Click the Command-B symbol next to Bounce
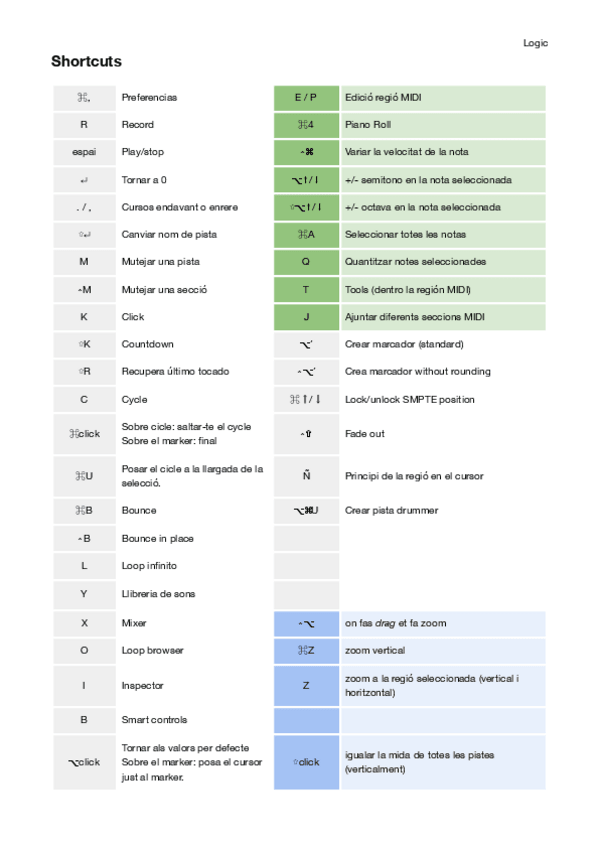 [84, 511]
